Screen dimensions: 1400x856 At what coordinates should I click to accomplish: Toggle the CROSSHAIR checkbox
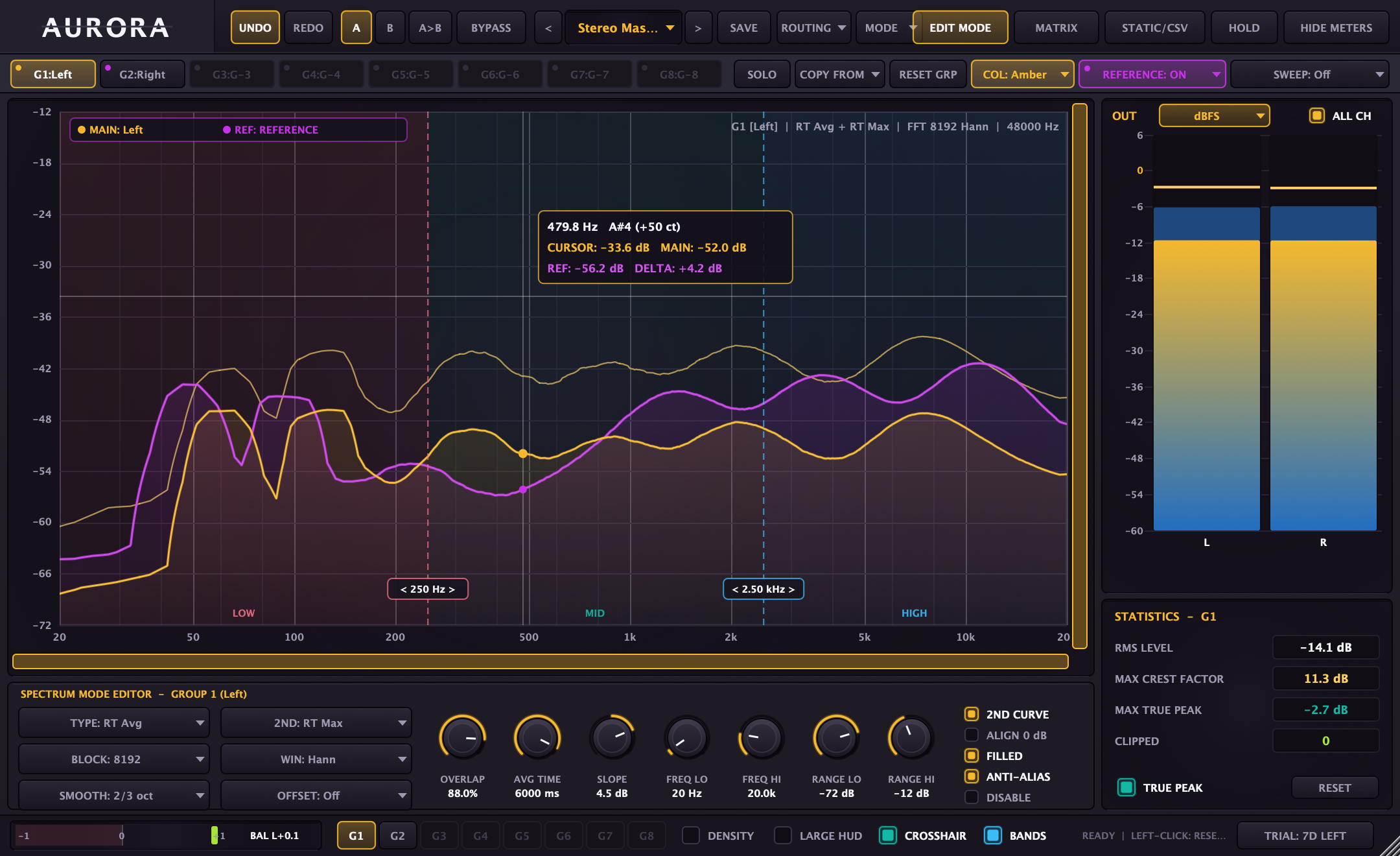(888, 835)
